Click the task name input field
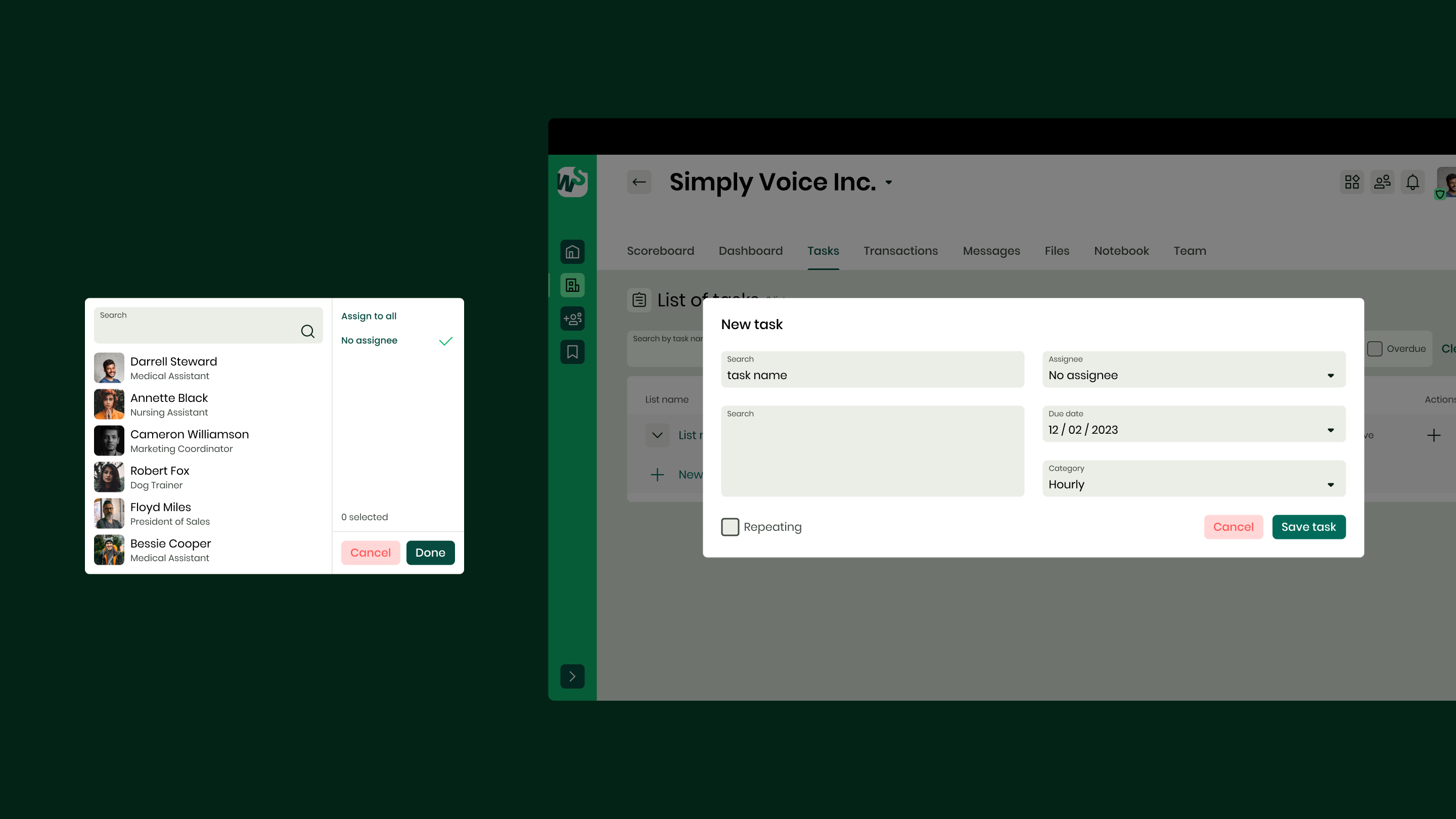 [x=872, y=369]
